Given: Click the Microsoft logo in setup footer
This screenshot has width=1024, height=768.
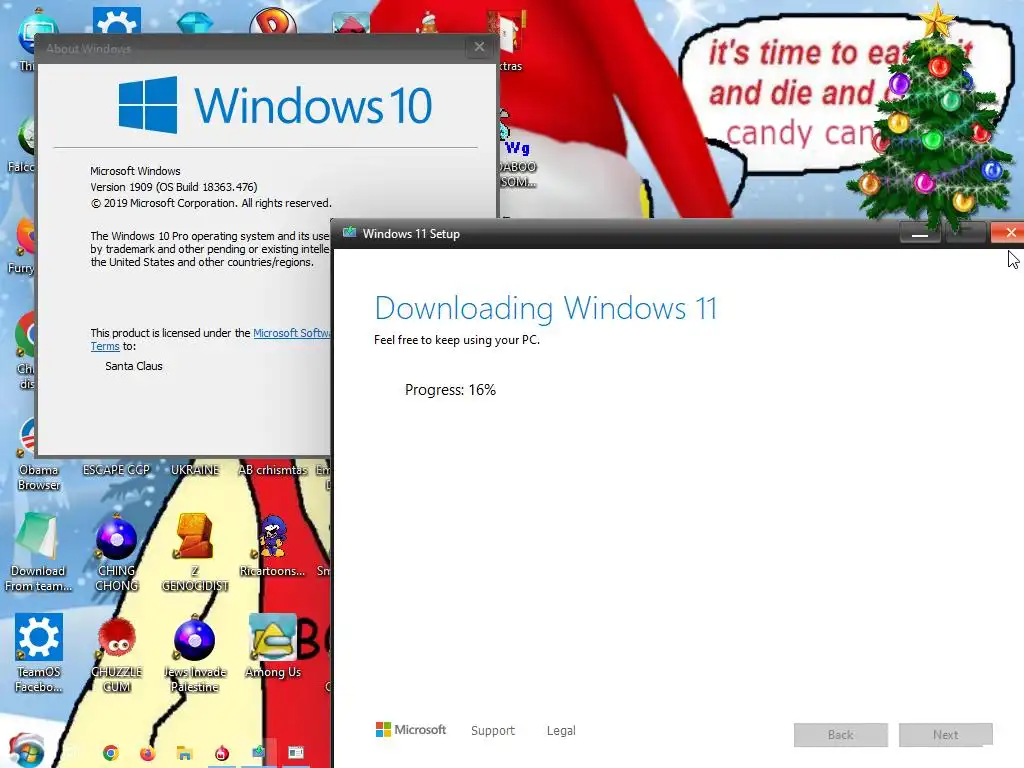Looking at the screenshot, I should point(411,729).
